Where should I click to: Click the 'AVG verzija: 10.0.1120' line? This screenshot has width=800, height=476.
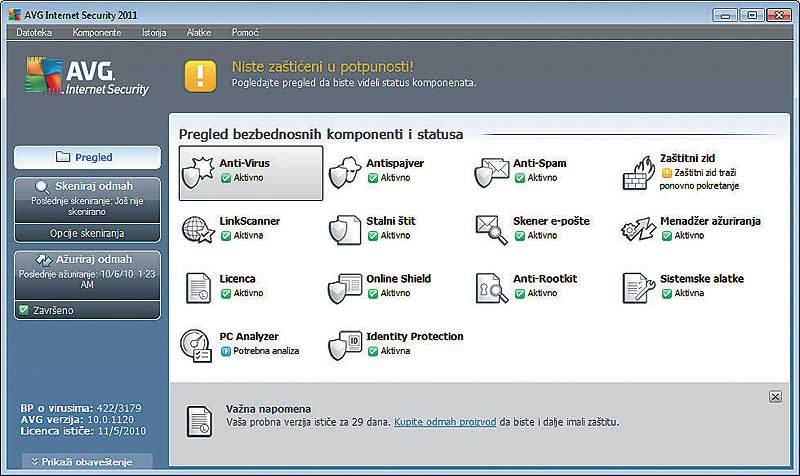77,419
